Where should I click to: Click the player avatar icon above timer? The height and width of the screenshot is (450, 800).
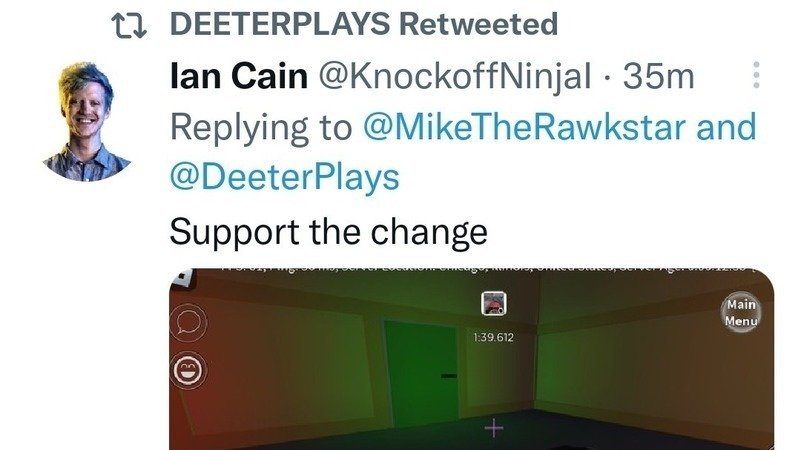click(x=493, y=303)
